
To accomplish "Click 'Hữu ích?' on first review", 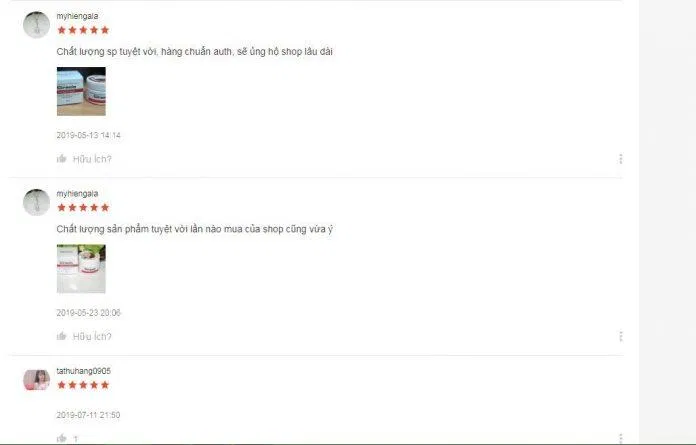I will click(x=92, y=159).
